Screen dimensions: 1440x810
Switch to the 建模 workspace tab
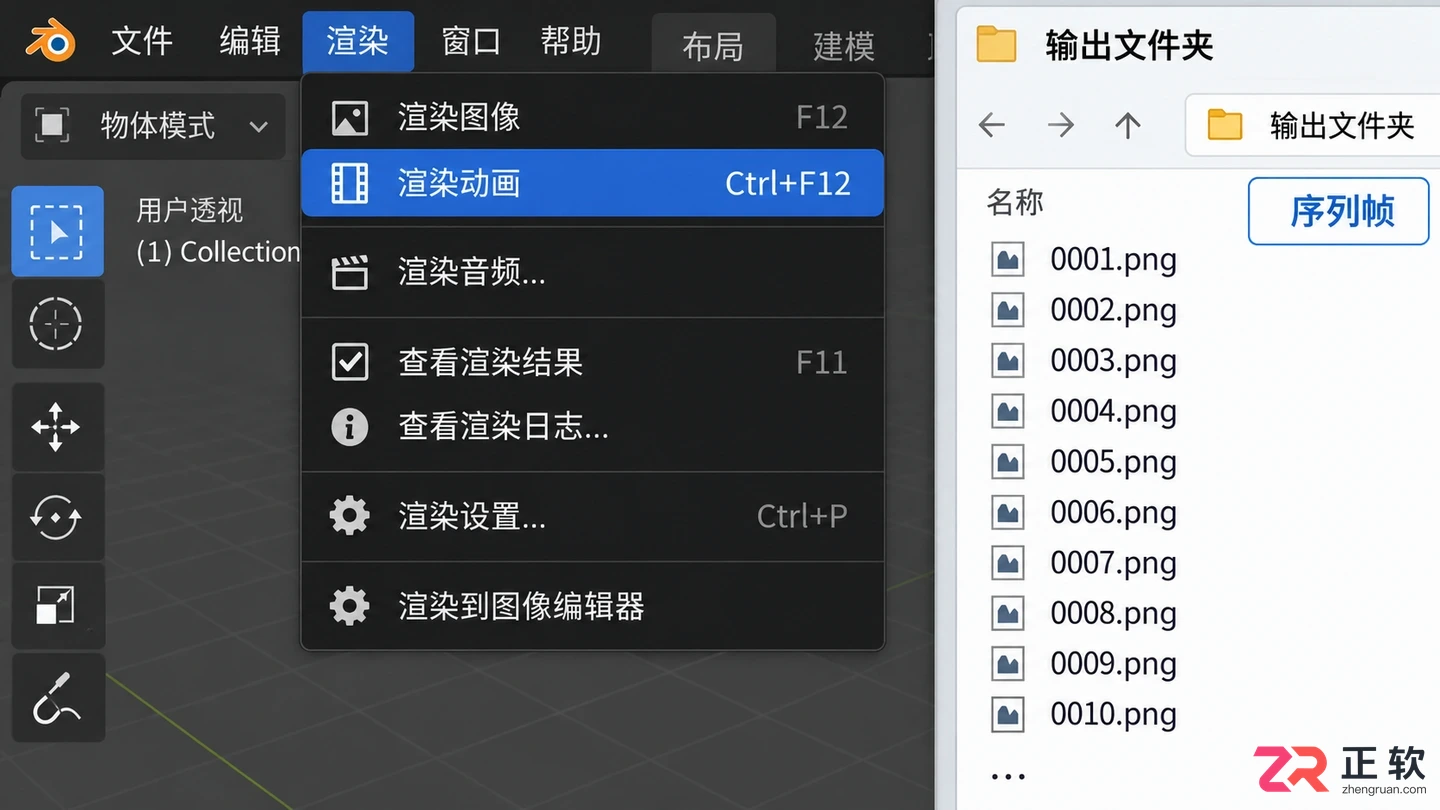(x=844, y=46)
